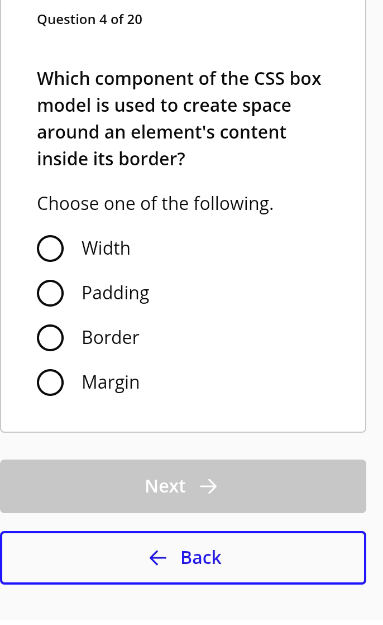
Task: Mark the Margin radio button
Action: coord(50,382)
